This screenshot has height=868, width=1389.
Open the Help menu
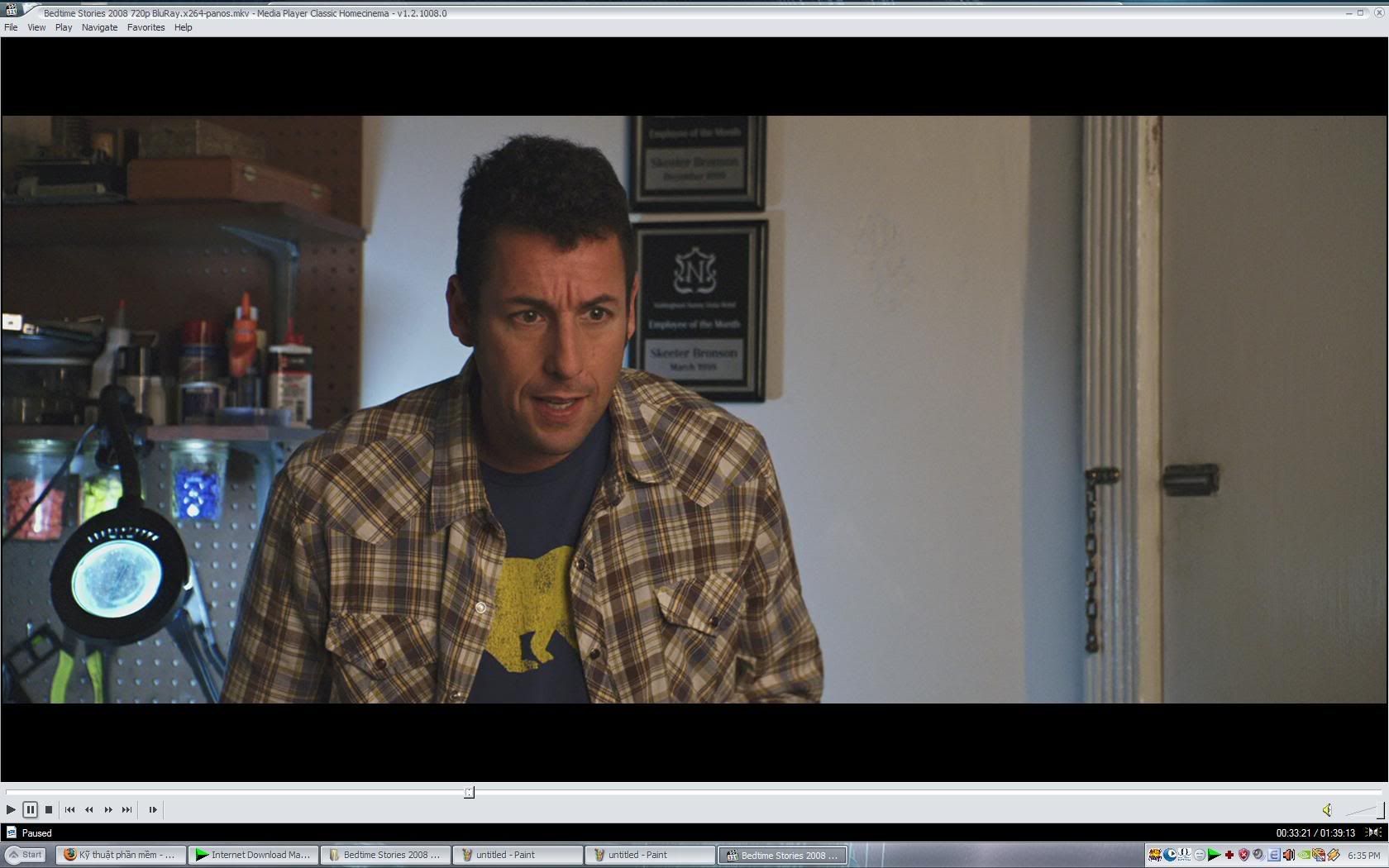[183, 27]
